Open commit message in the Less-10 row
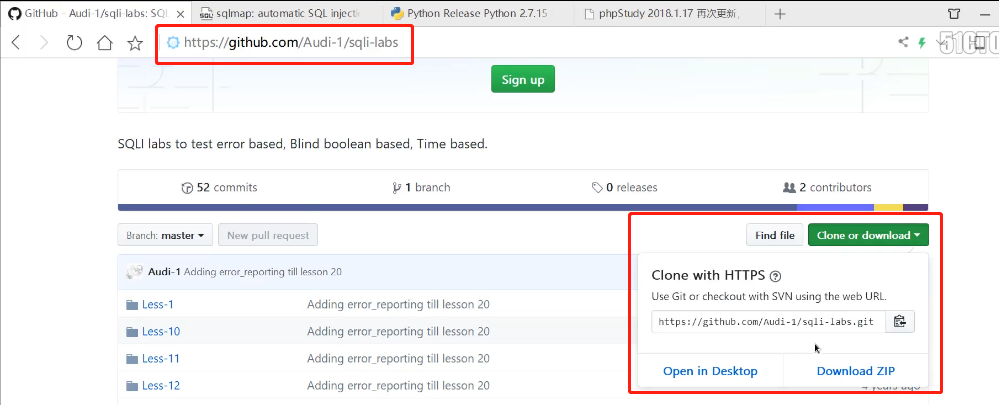This screenshot has height=405, width=999. pyautogui.click(x=398, y=332)
